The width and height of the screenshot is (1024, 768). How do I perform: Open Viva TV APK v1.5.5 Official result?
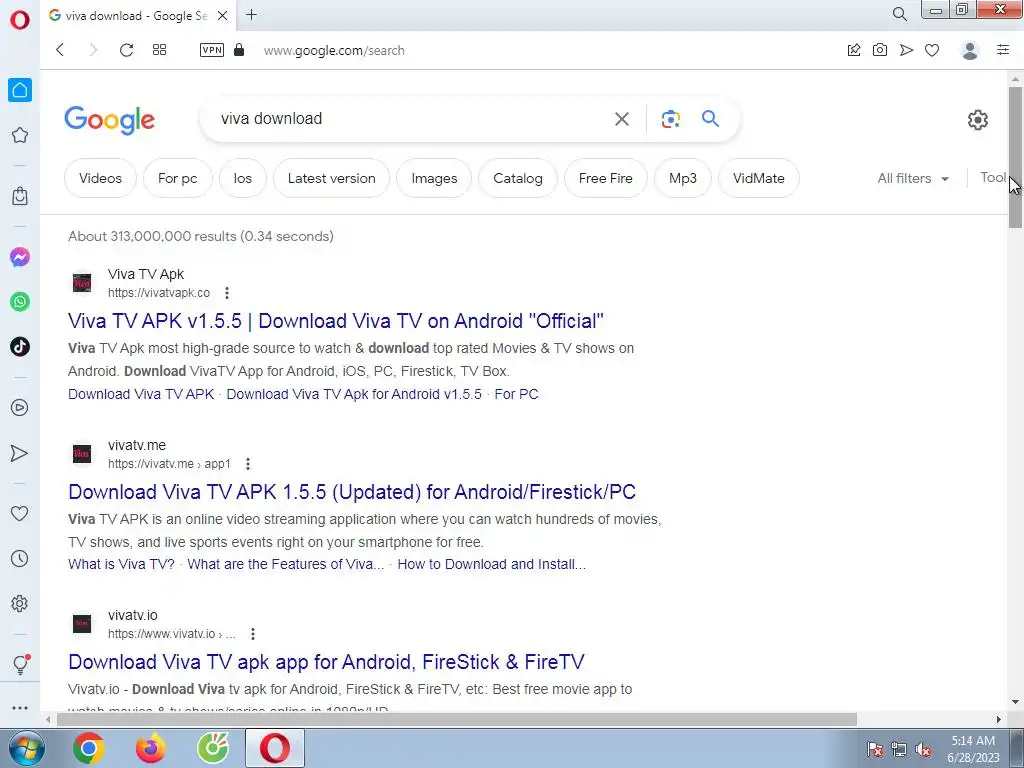pyautogui.click(x=336, y=321)
